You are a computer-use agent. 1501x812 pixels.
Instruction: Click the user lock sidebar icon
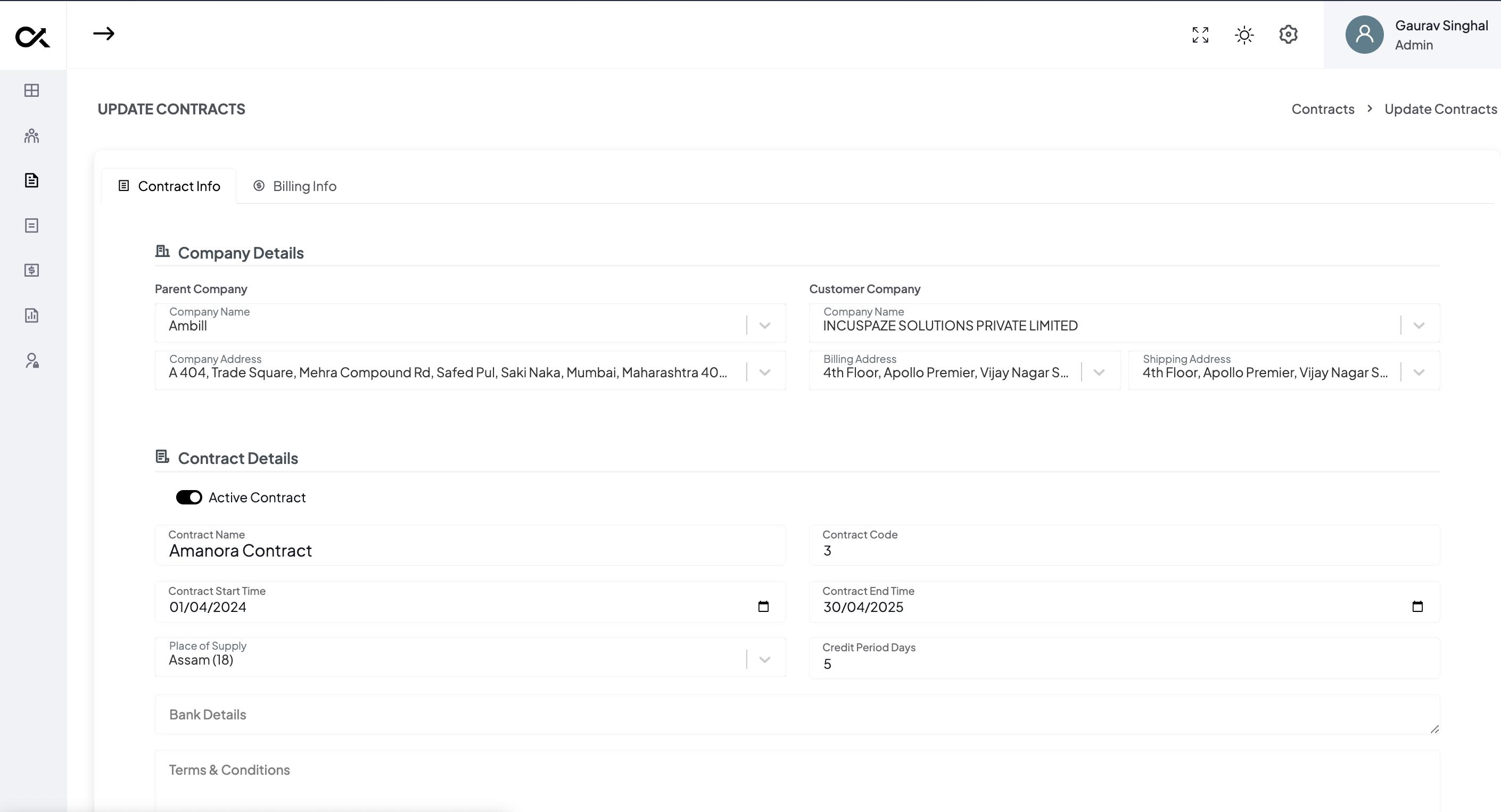click(31, 361)
